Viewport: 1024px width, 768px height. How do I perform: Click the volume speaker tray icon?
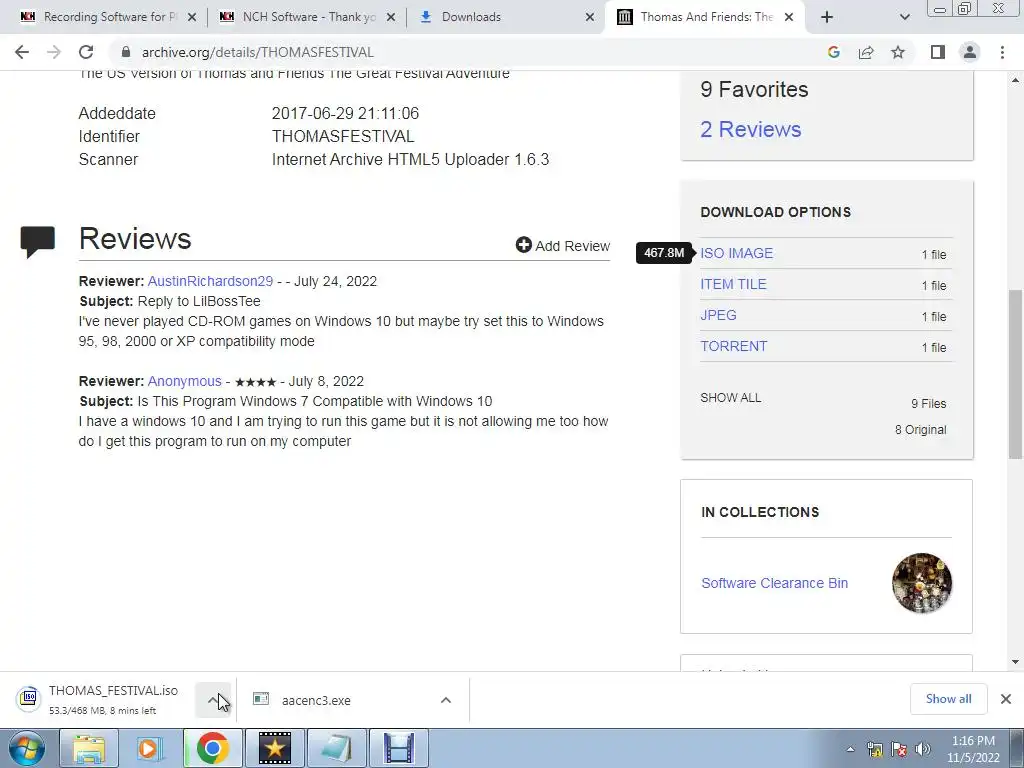[923, 750]
